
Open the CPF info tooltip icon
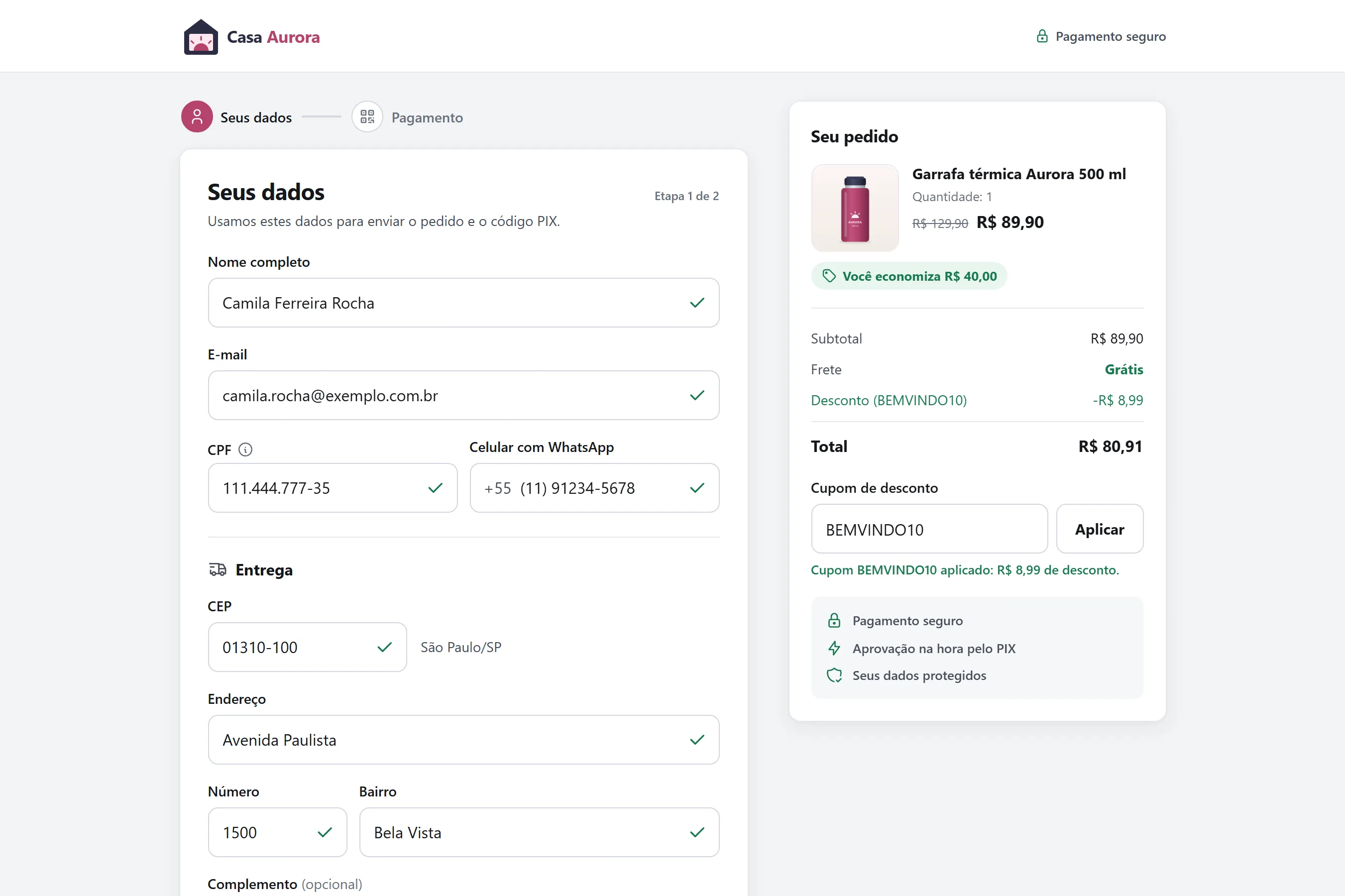245,449
